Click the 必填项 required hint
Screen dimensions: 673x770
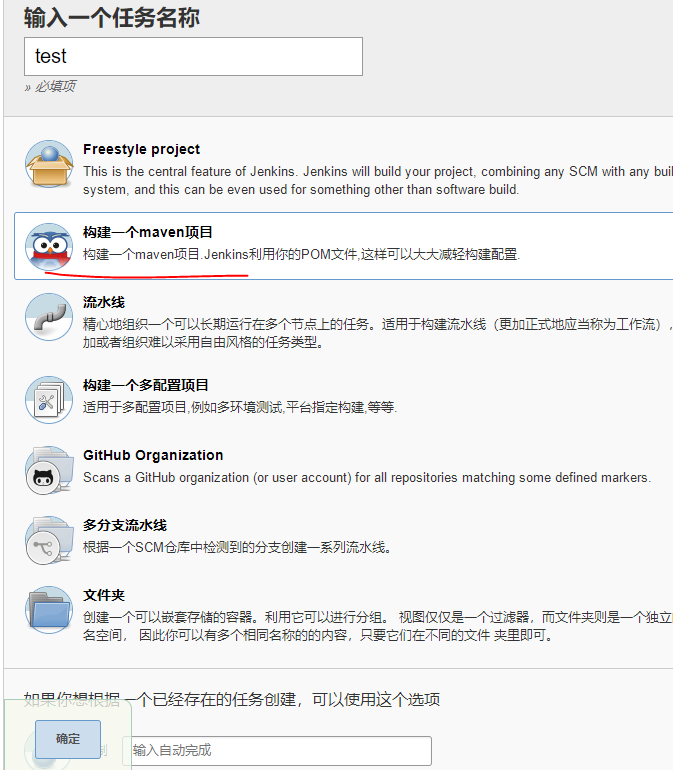[x=50, y=86]
